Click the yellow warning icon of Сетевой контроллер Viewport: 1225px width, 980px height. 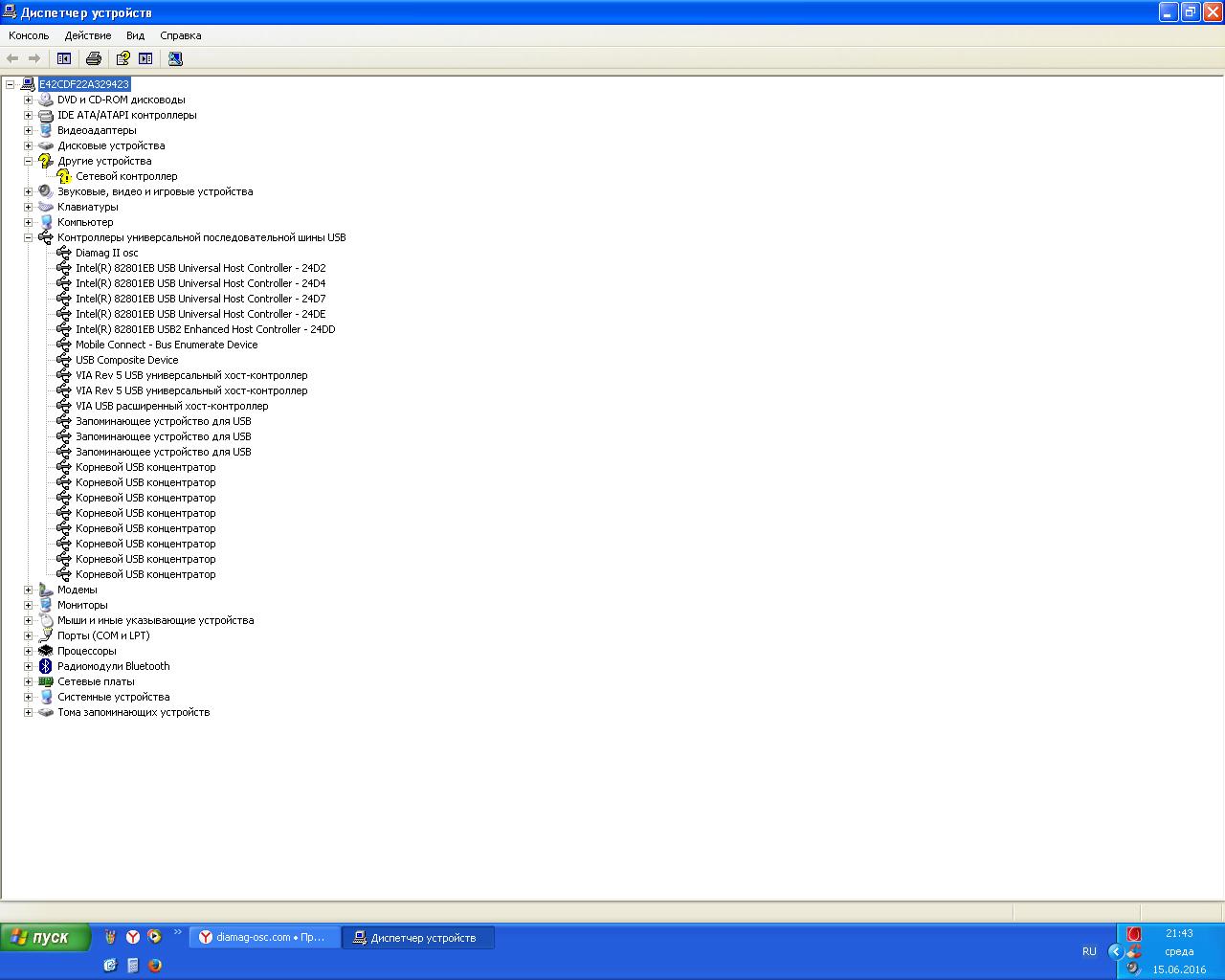64,176
